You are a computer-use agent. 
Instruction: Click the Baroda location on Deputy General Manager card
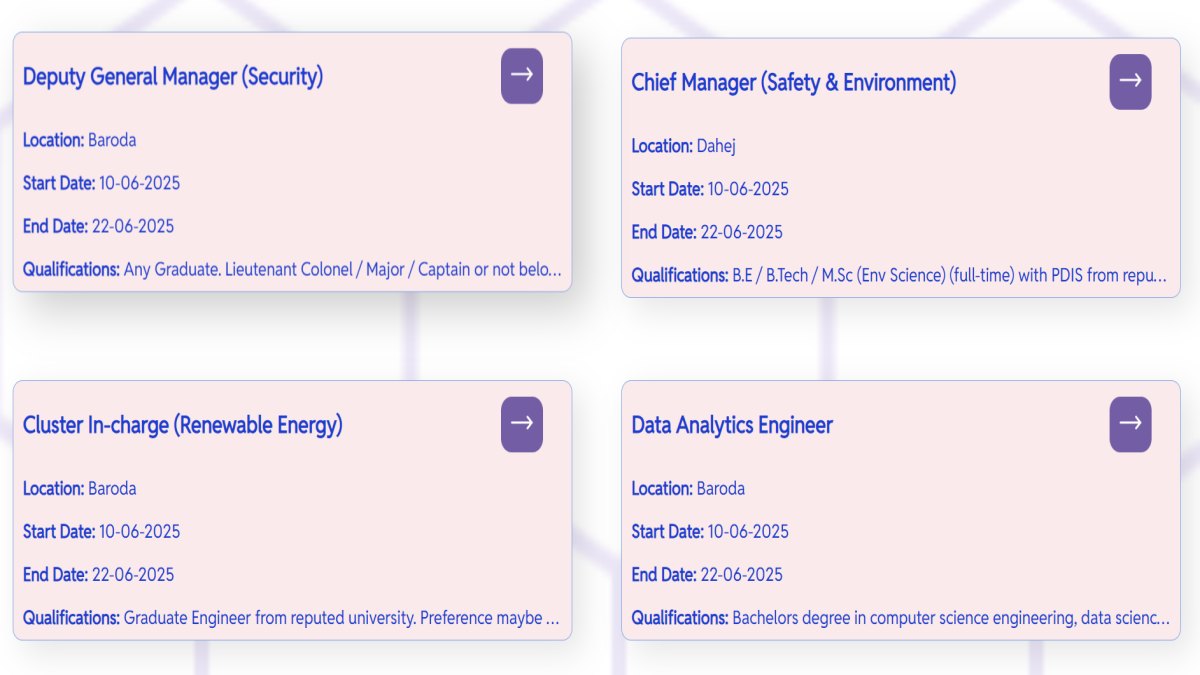(x=113, y=140)
